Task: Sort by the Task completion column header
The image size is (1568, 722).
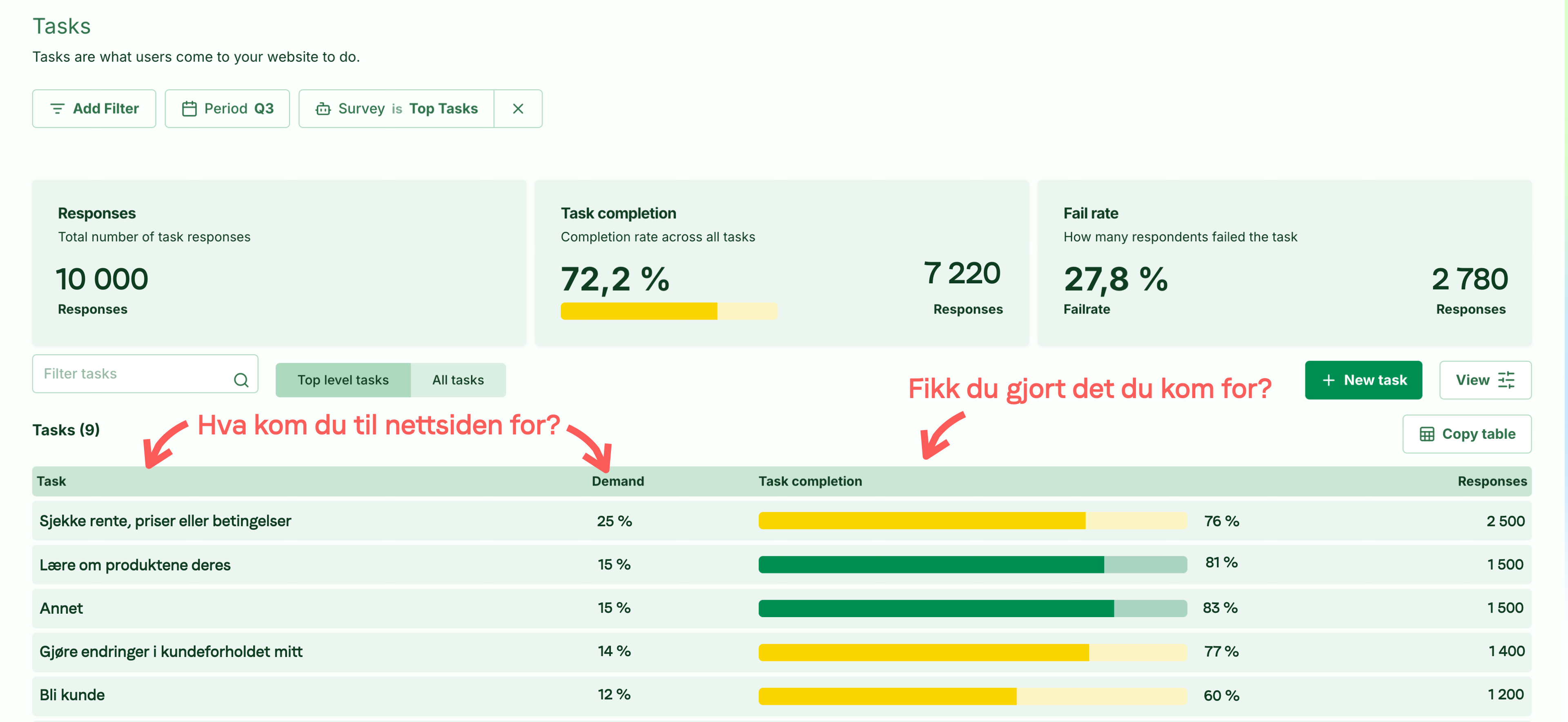Action: [x=810, y=481]
